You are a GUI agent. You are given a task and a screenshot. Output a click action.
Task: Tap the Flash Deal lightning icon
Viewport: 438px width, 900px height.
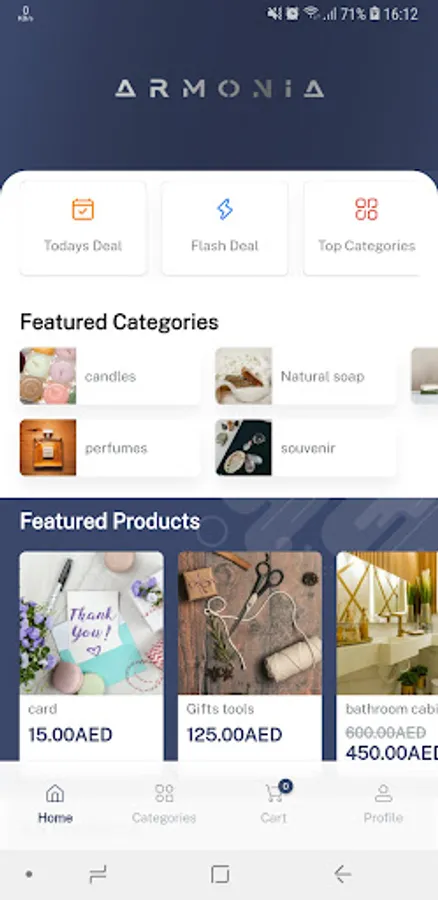click(x=224, y=210)
